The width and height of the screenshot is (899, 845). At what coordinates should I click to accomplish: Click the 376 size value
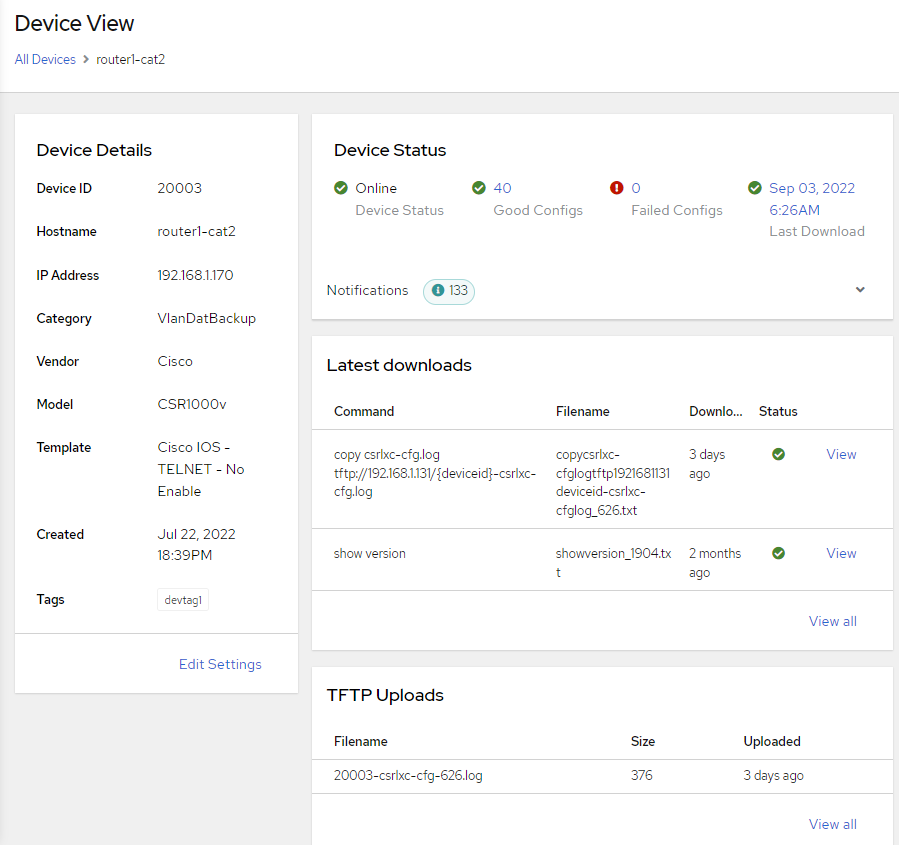642,775
